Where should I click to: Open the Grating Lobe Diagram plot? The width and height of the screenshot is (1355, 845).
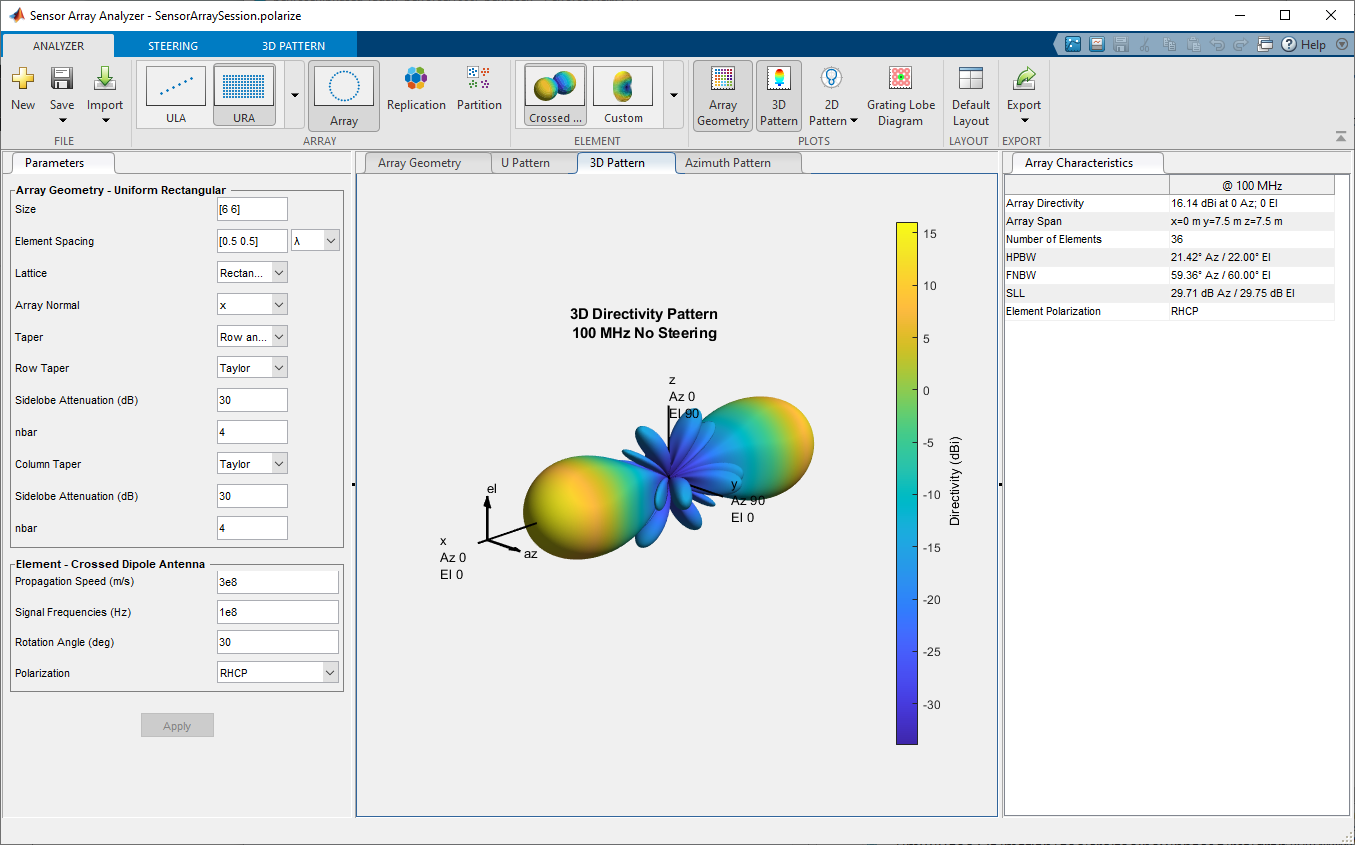coord(900,80)
